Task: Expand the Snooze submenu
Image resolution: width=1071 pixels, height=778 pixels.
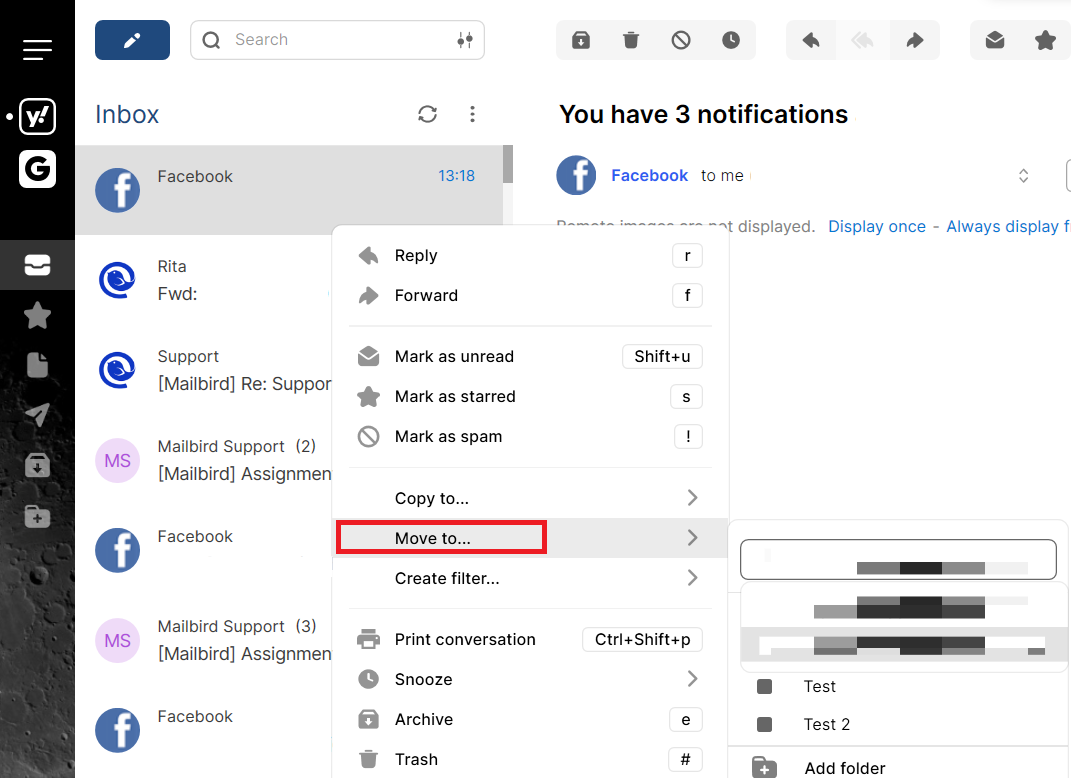Action: point(530,679)
